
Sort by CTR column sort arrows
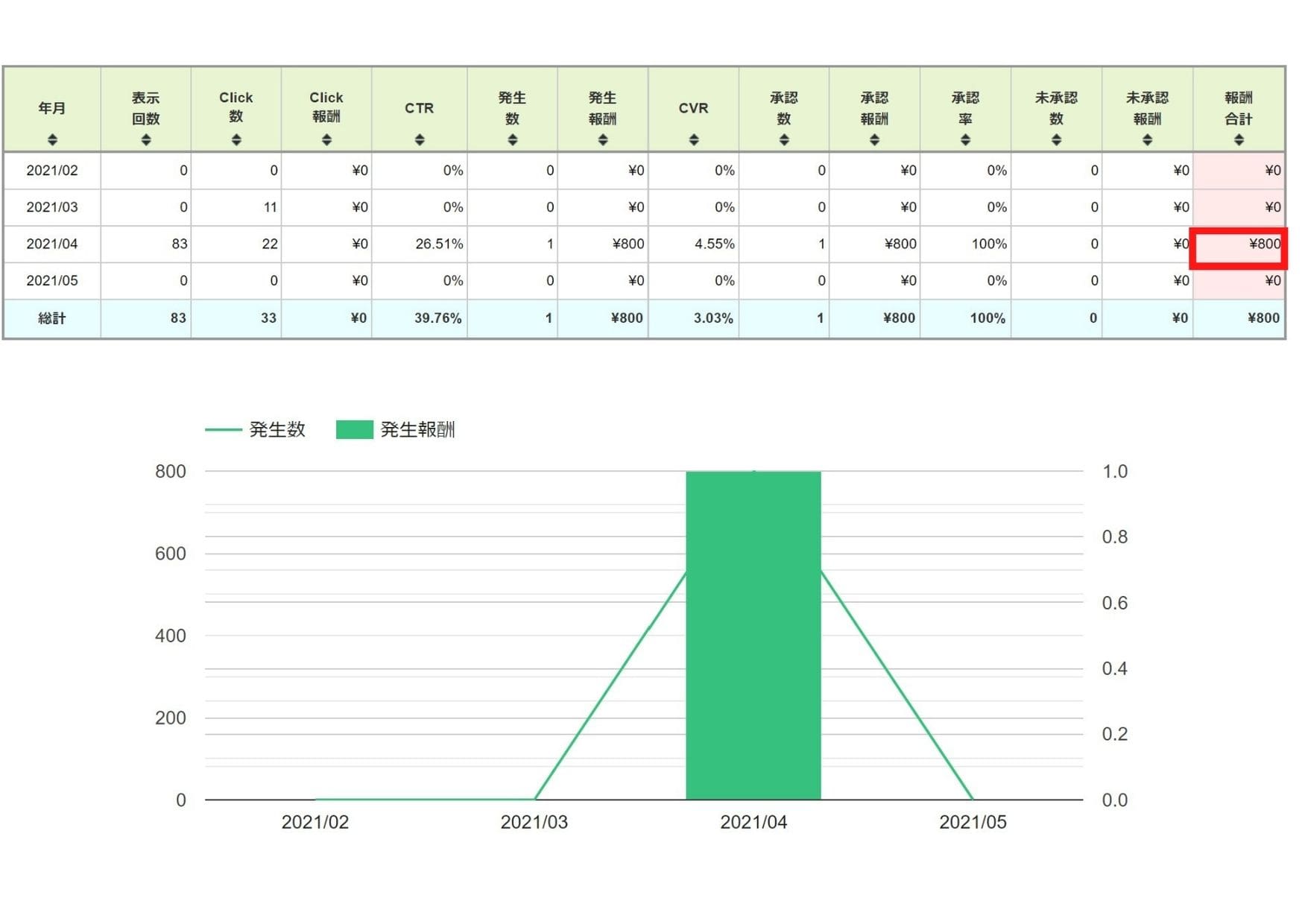click(x=420, y=139)
